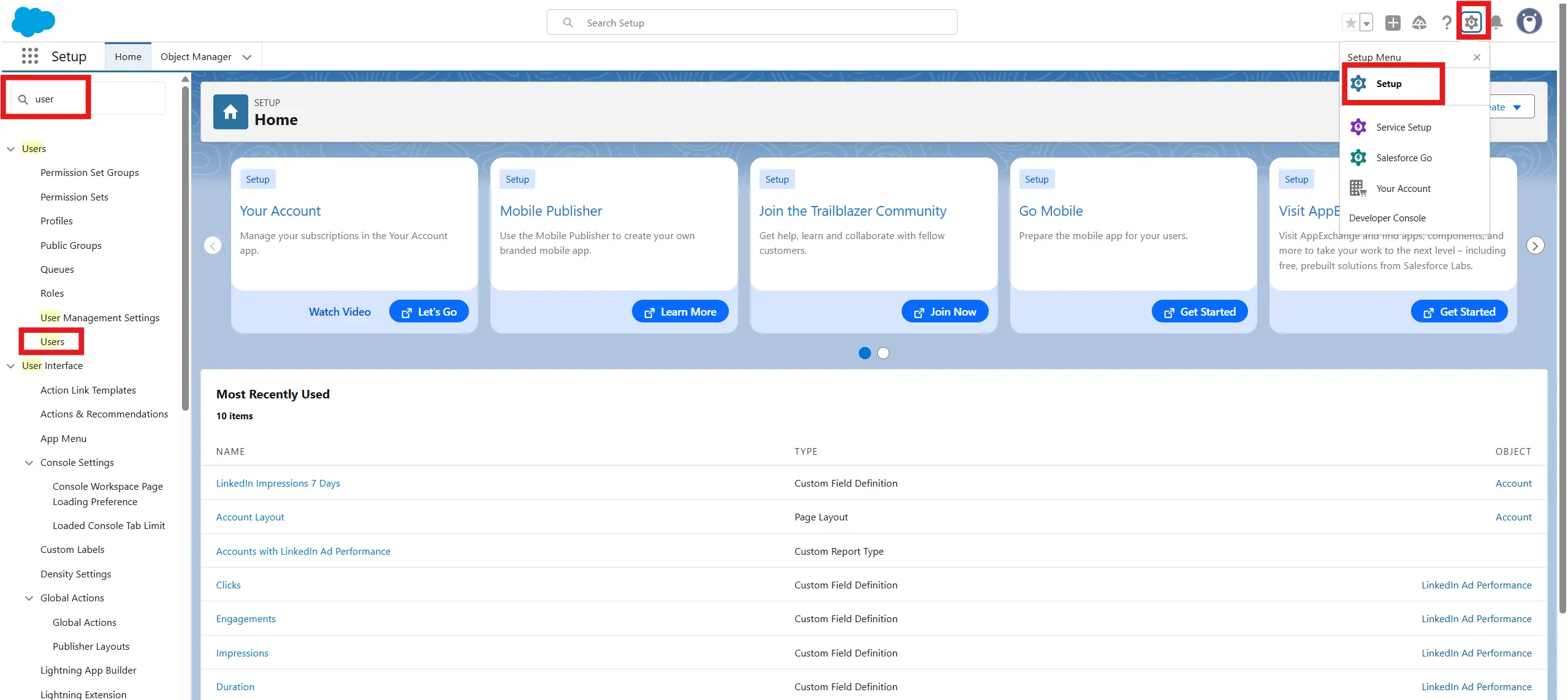Select the first carousel page dot
This screenshot has width=1568, height=700.
[864, 353]
